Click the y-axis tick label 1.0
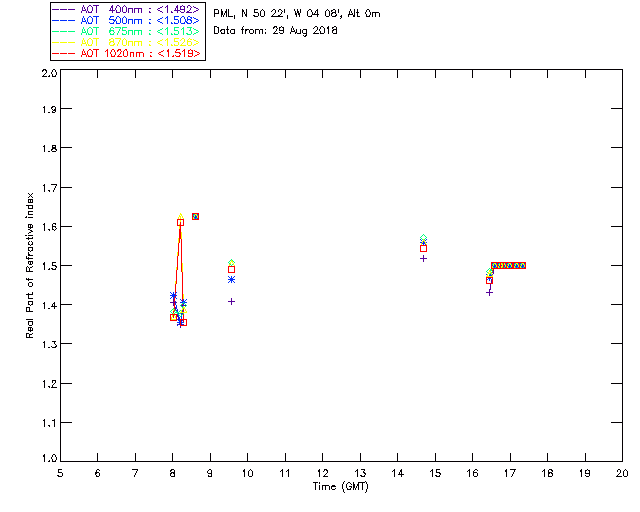The width and height of the screenshot is (640, 512). click(49, 458)
